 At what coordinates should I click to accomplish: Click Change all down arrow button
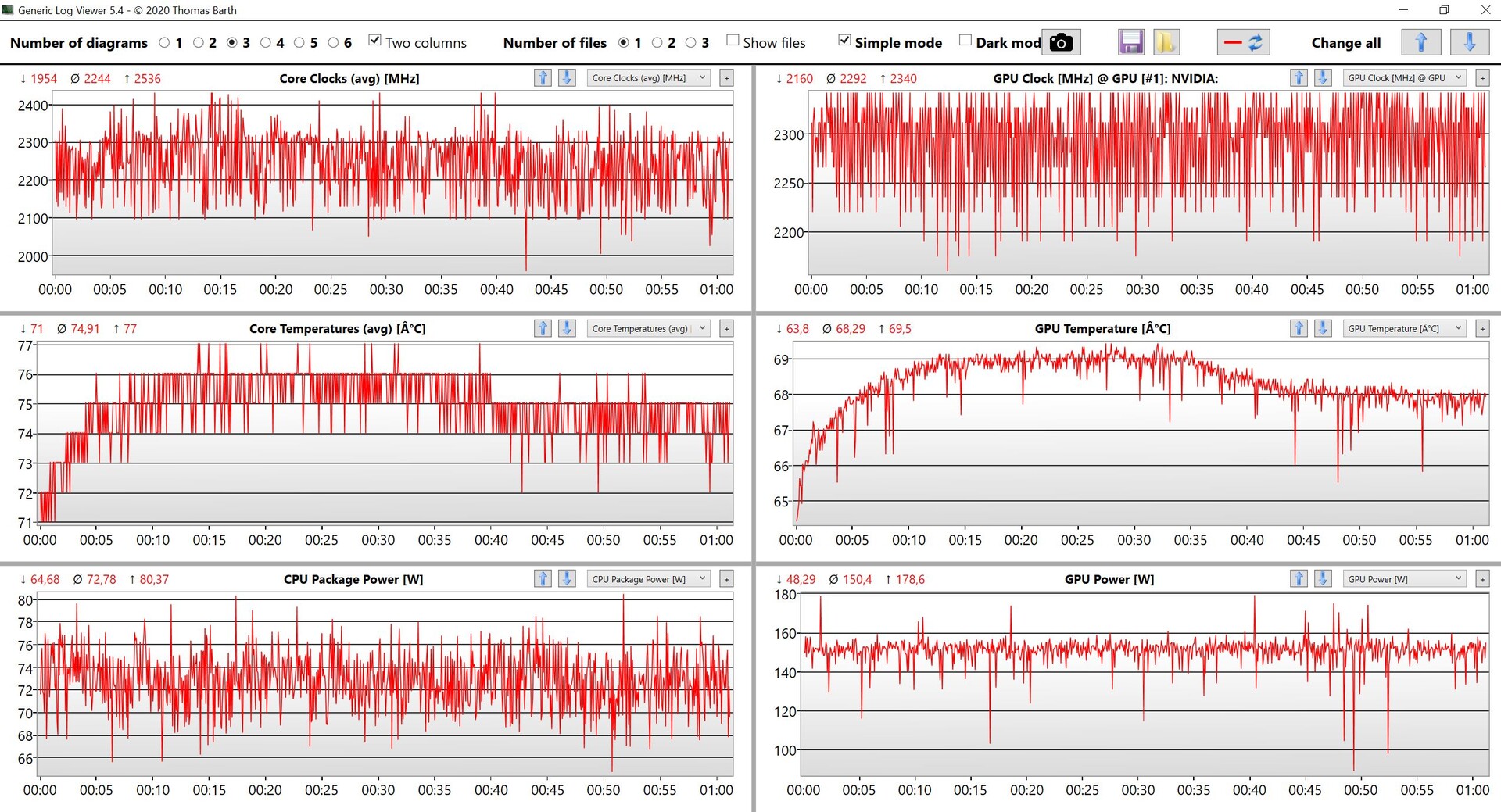click(1469, 42)
